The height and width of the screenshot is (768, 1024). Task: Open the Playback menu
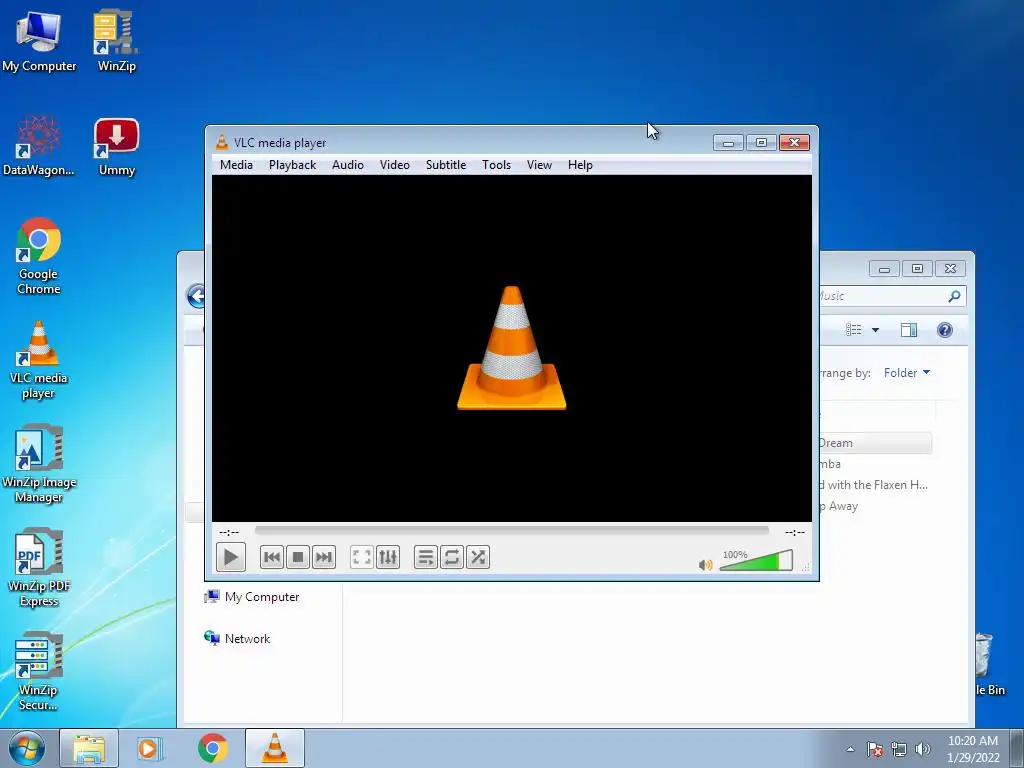[293, 165]
